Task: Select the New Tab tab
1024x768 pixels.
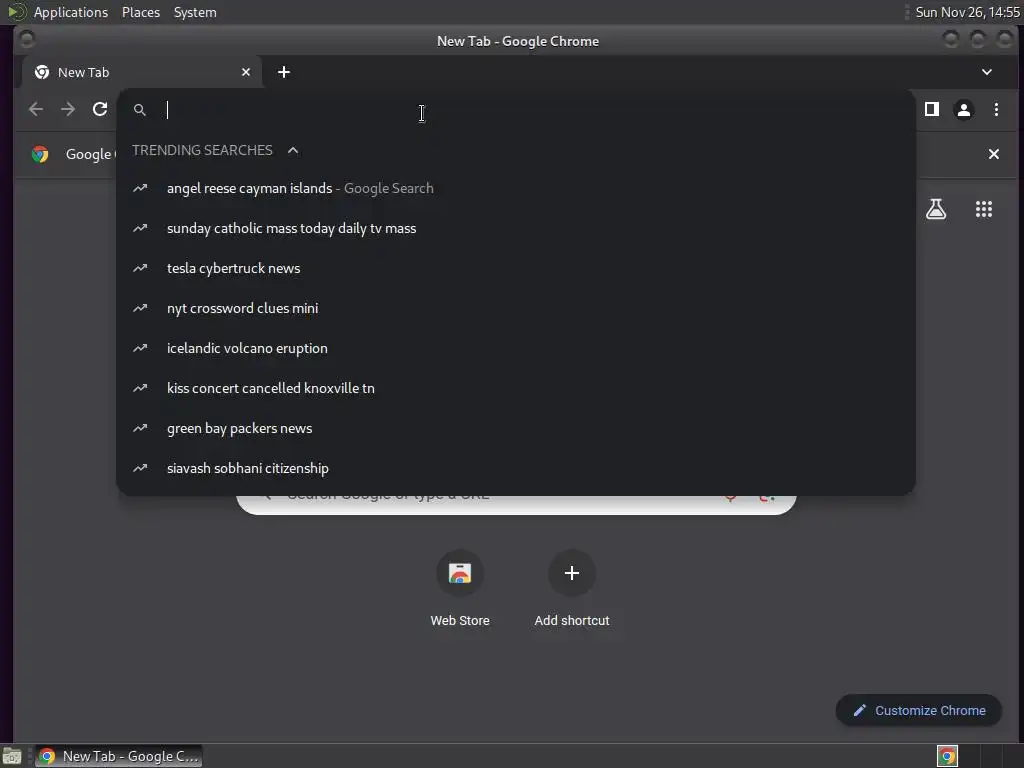Action: coord(142,72)
